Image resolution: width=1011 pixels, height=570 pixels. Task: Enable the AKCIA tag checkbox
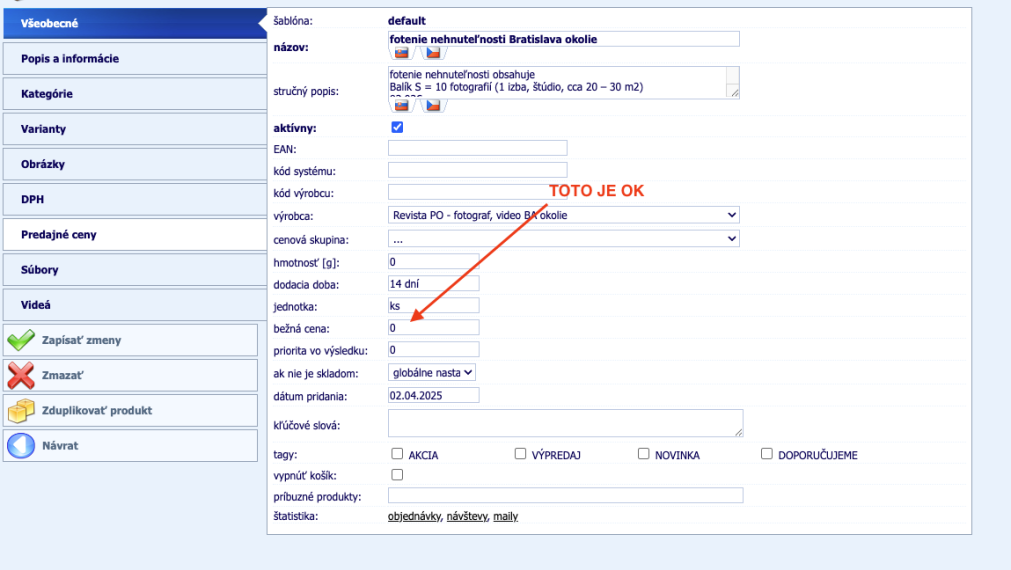[398, 454]
